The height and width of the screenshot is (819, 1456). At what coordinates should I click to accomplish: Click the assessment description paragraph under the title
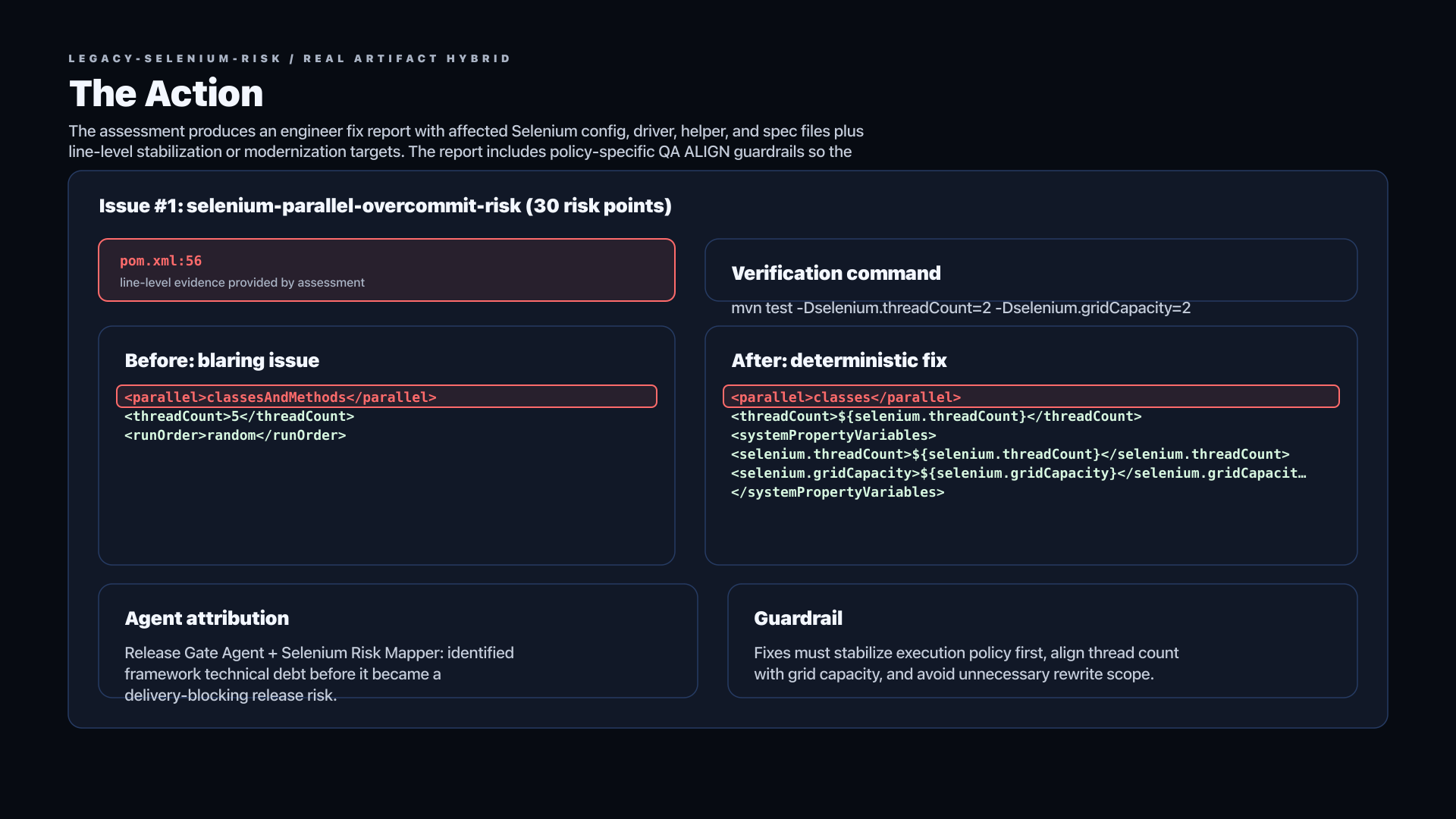click(x=466, y=141)
